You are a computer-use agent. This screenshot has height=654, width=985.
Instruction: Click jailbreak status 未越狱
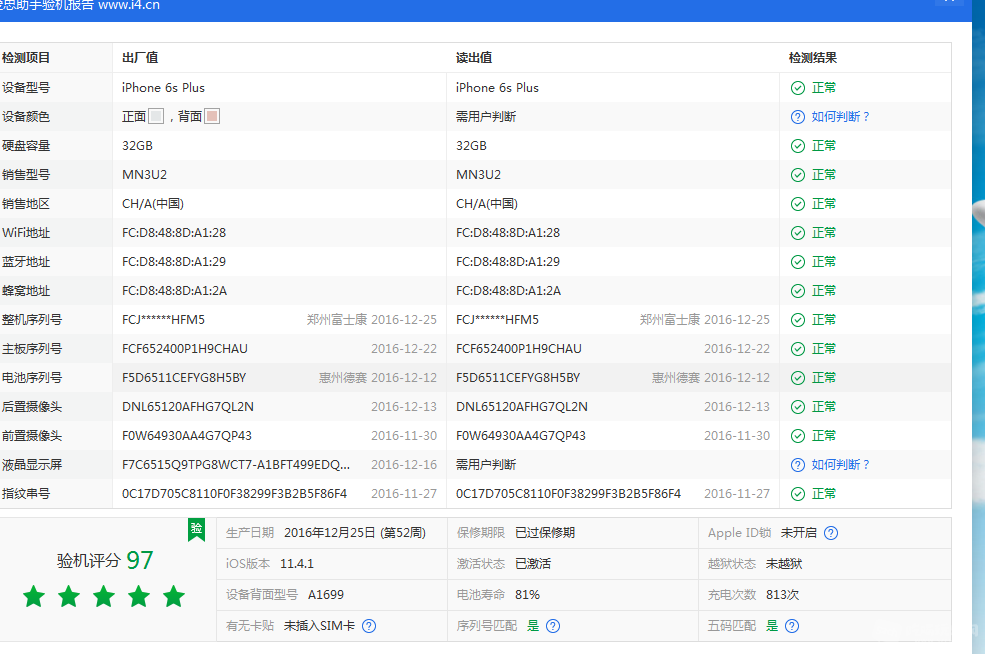pos(783,564)
